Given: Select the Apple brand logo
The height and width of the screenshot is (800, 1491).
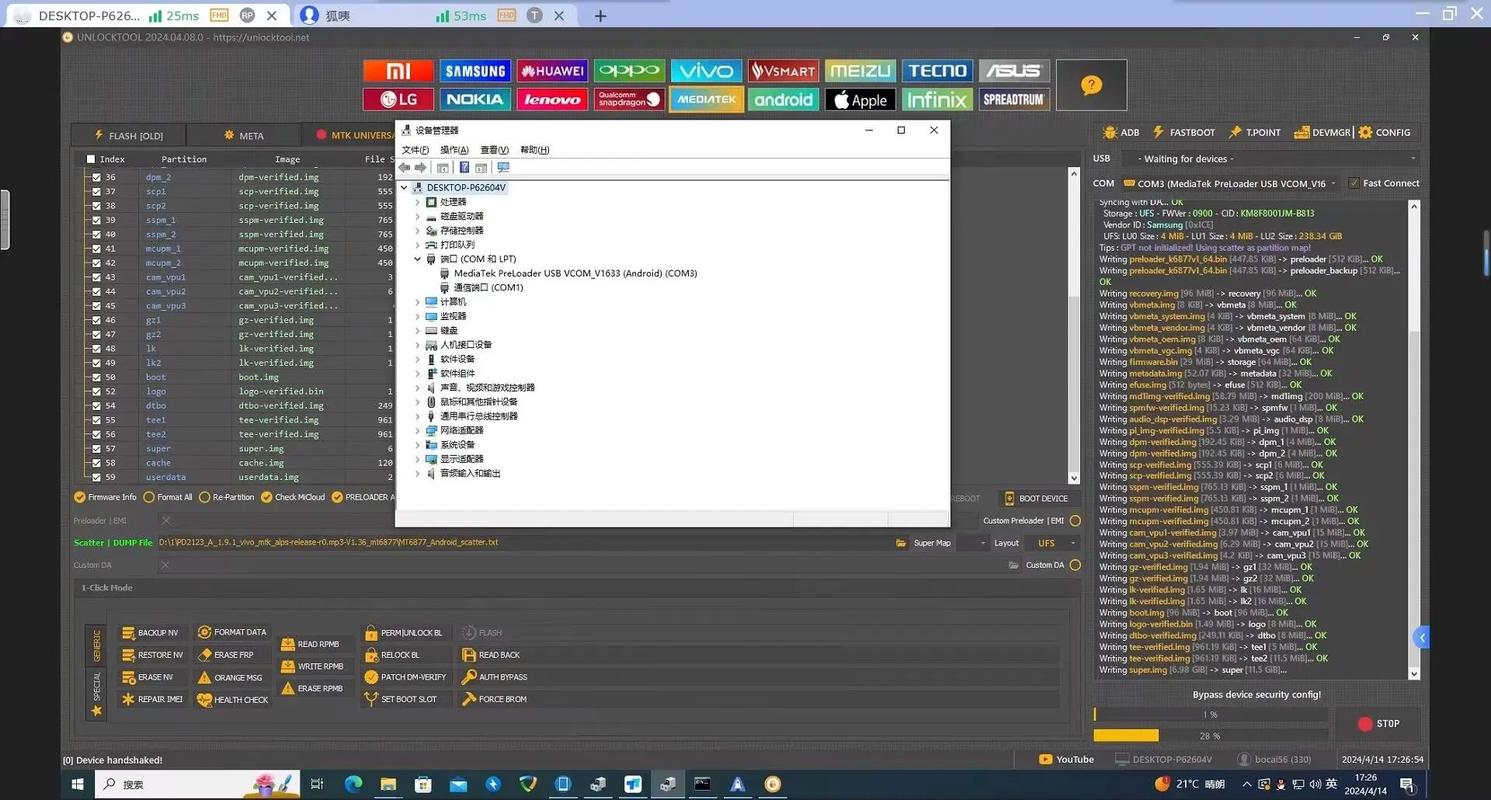Looking at the screenshot, I should [860, 100].
